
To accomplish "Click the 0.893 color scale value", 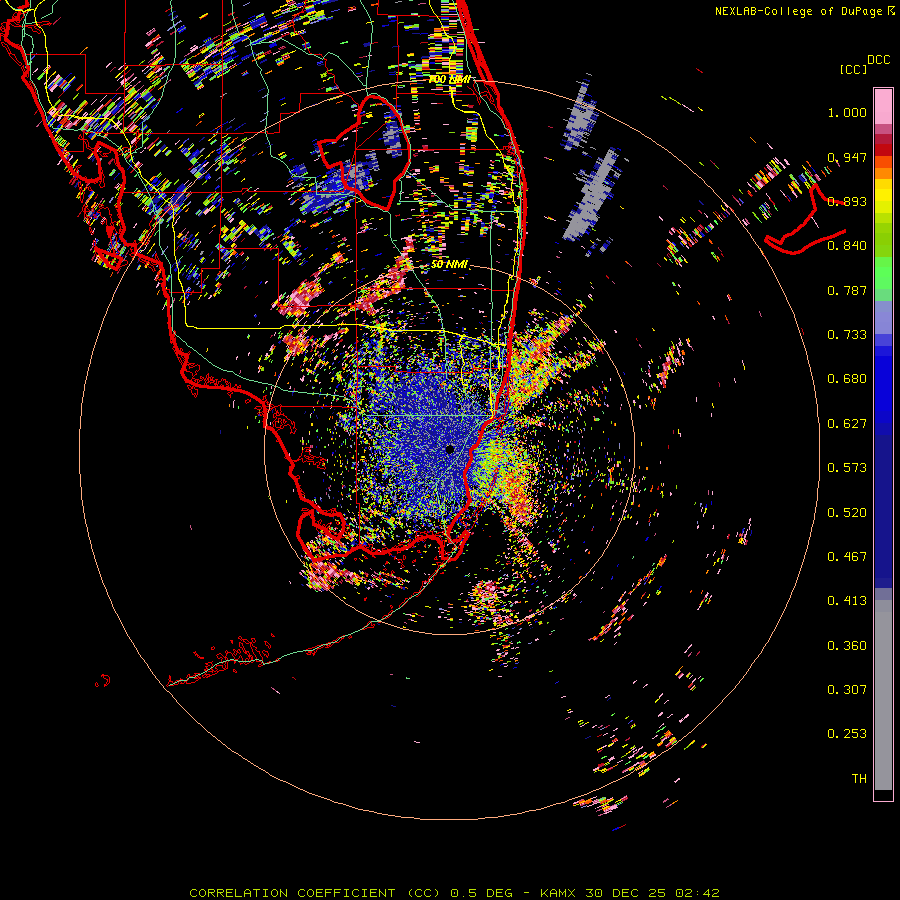I will point(847,201).
